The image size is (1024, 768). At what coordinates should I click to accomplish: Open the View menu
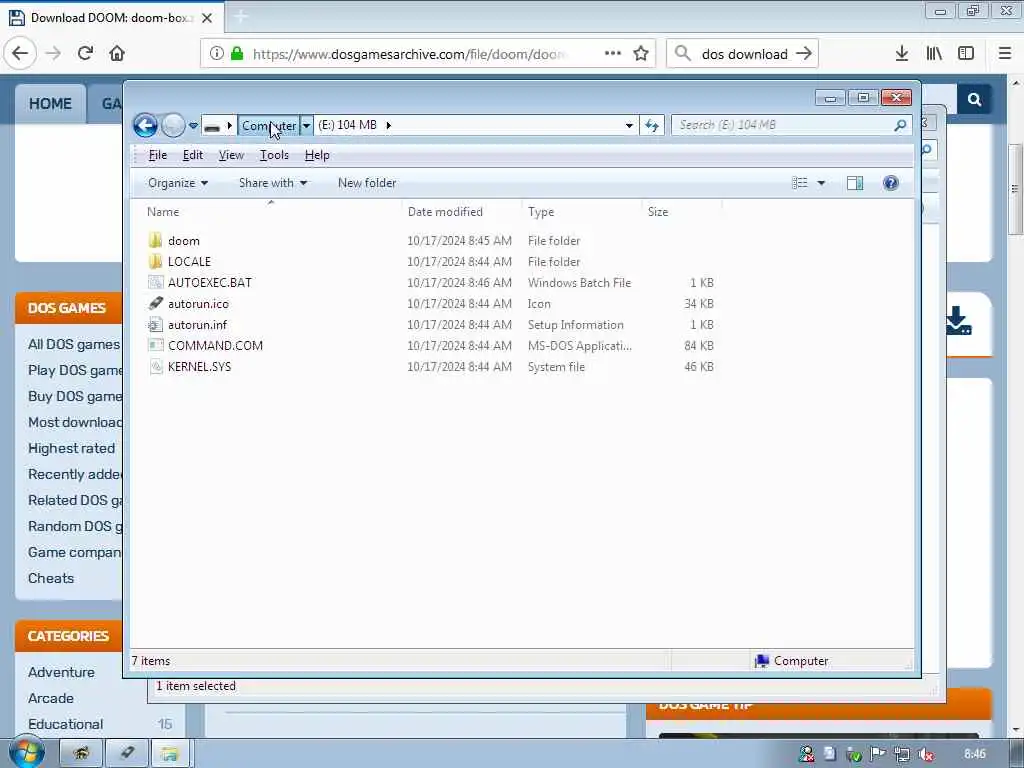(x=231, y=155)
